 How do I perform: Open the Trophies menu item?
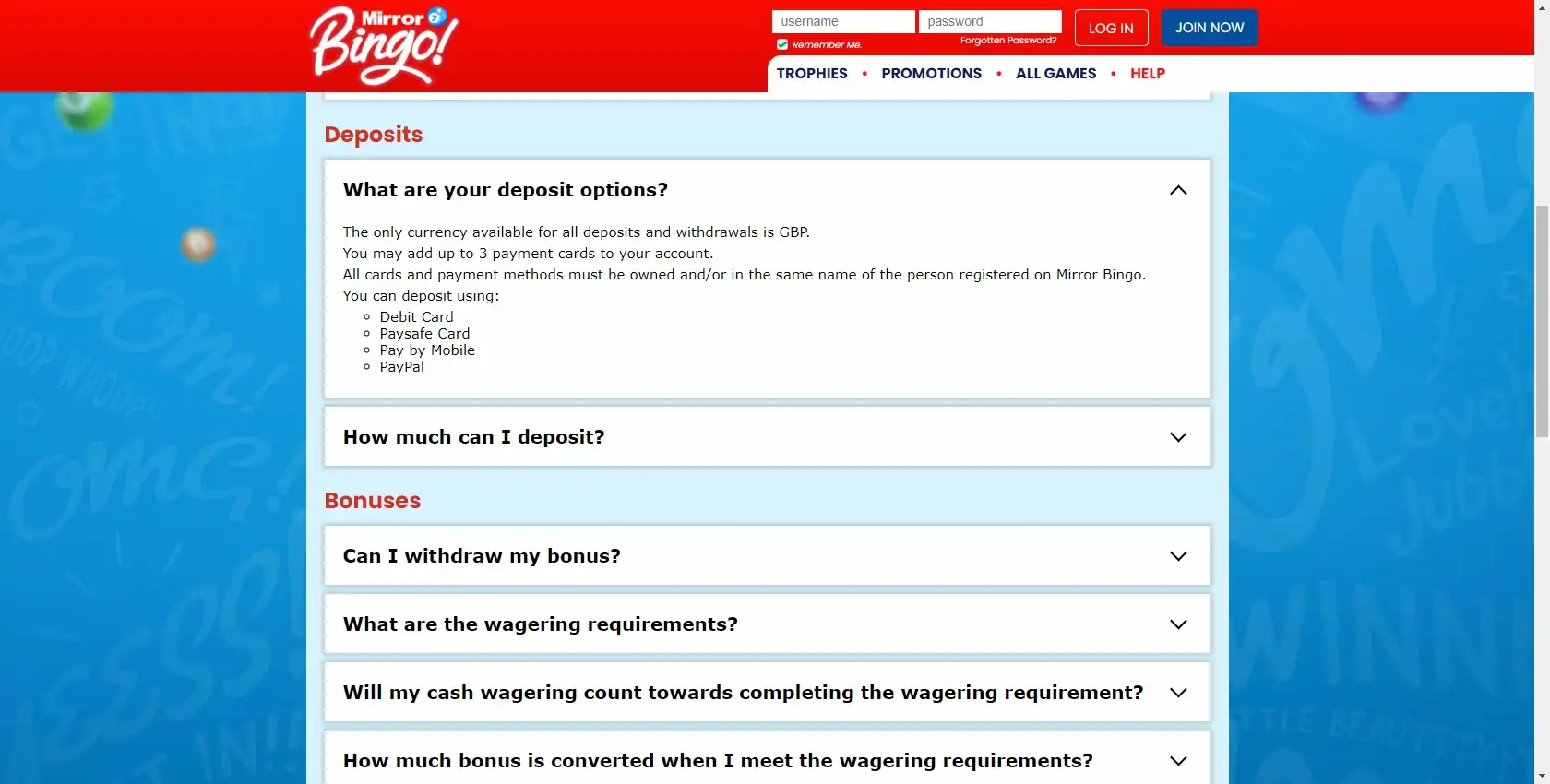tap(812, 74)
